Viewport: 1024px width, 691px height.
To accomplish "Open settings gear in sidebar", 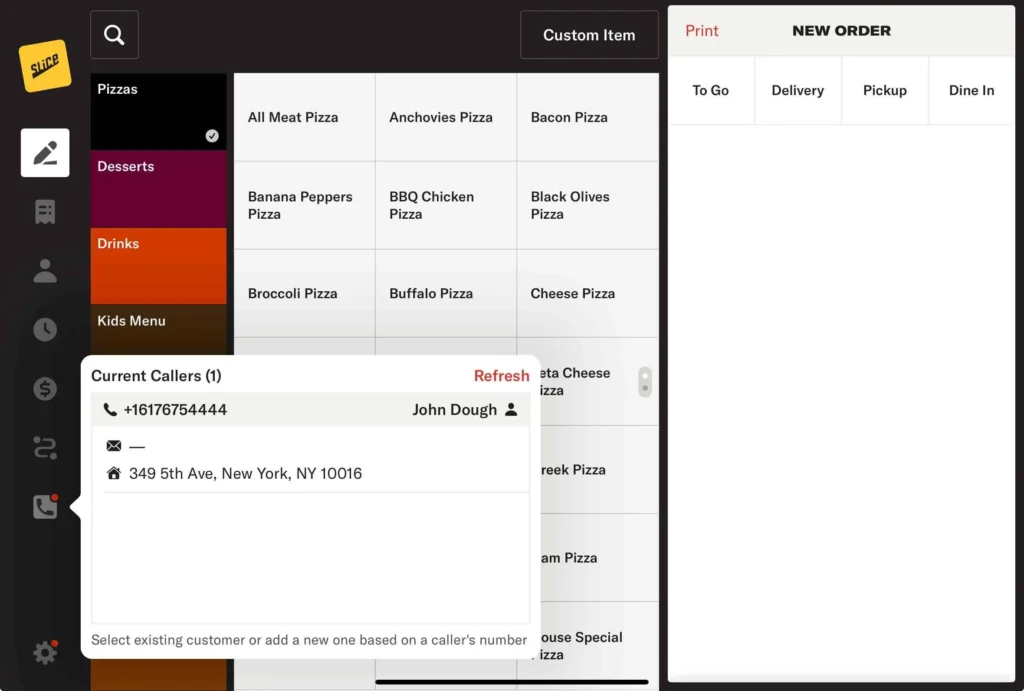I will pyautogui.click(x=45, y=653).
